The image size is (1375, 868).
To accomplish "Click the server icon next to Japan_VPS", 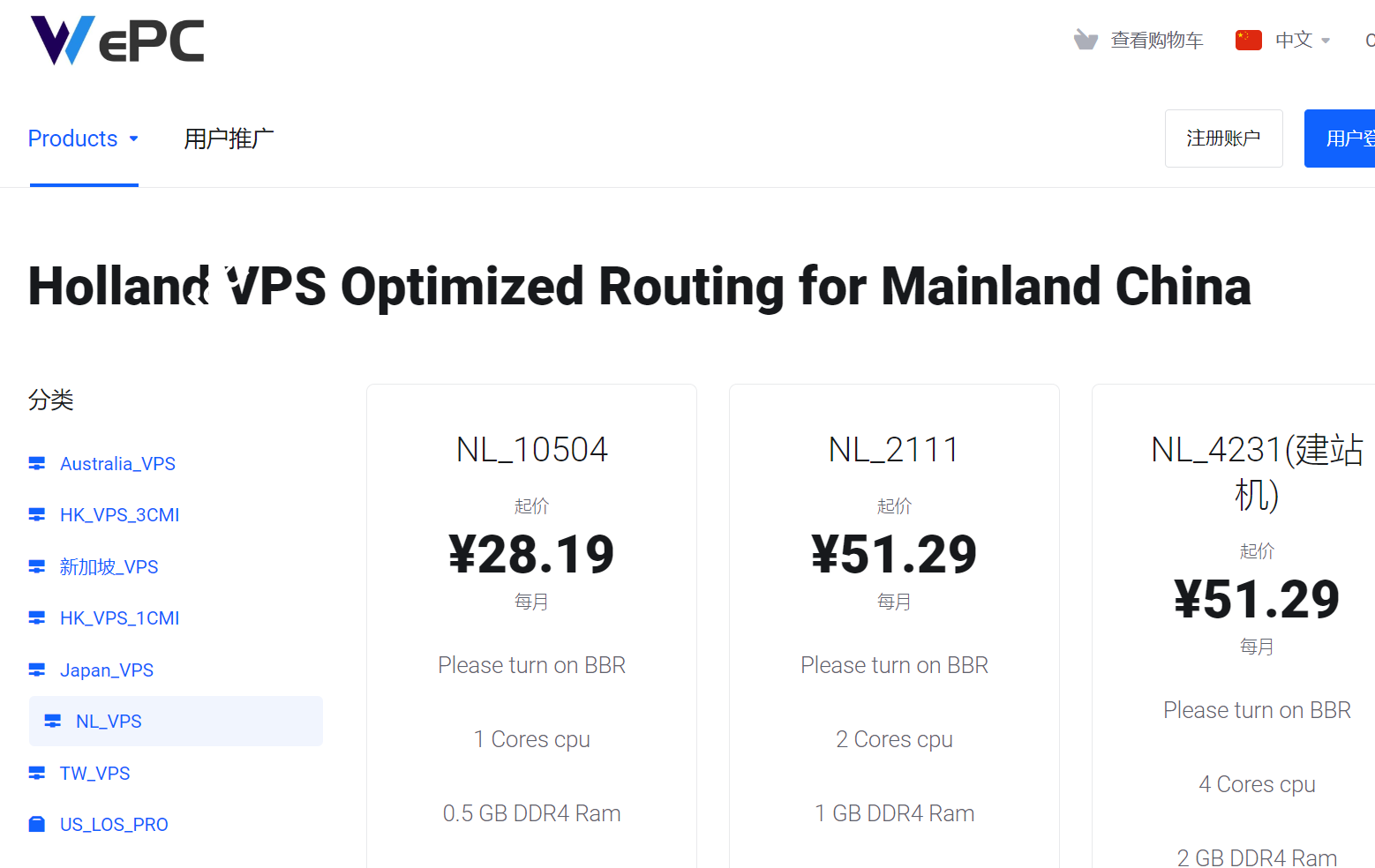I will (x=36, y=669).
